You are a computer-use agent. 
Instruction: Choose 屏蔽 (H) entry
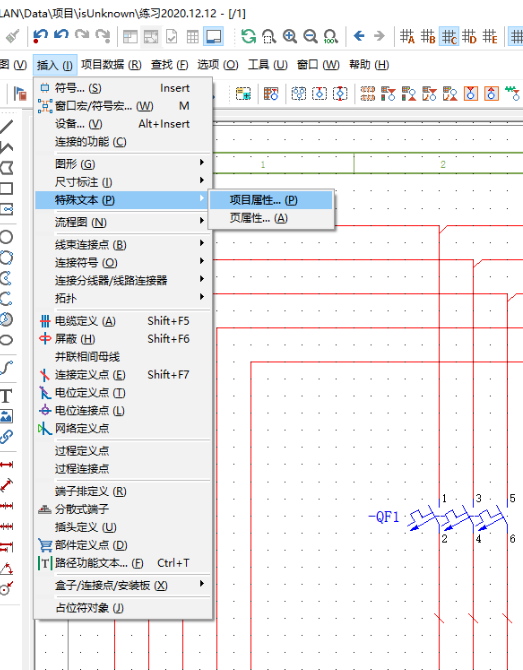point(123,339)
